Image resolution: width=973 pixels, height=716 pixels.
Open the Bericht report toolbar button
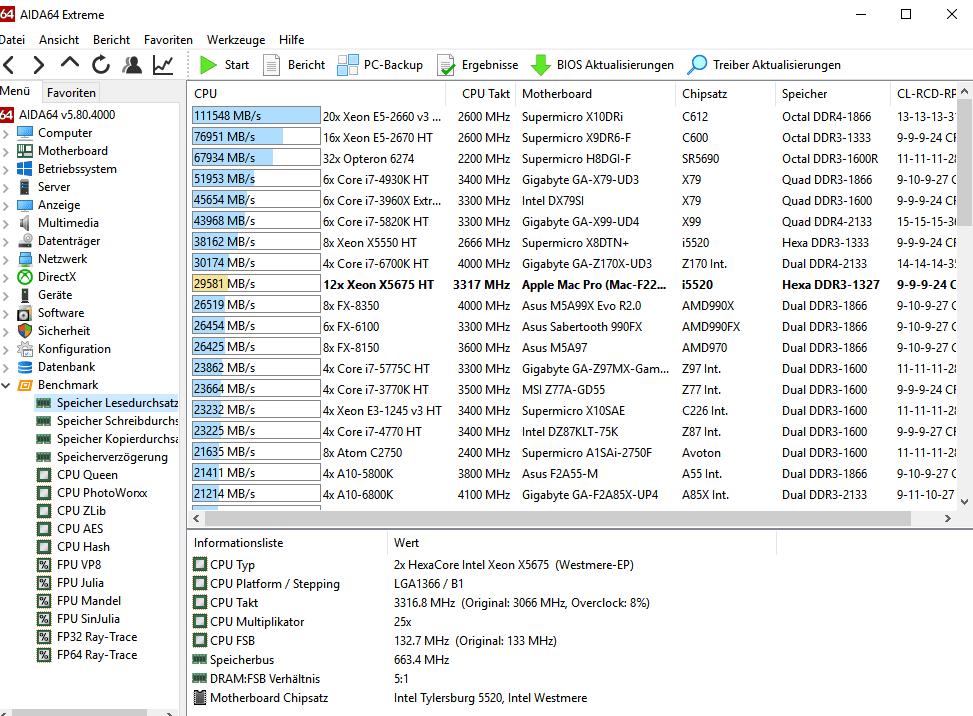pyautogui.click(x=294, y=65)
